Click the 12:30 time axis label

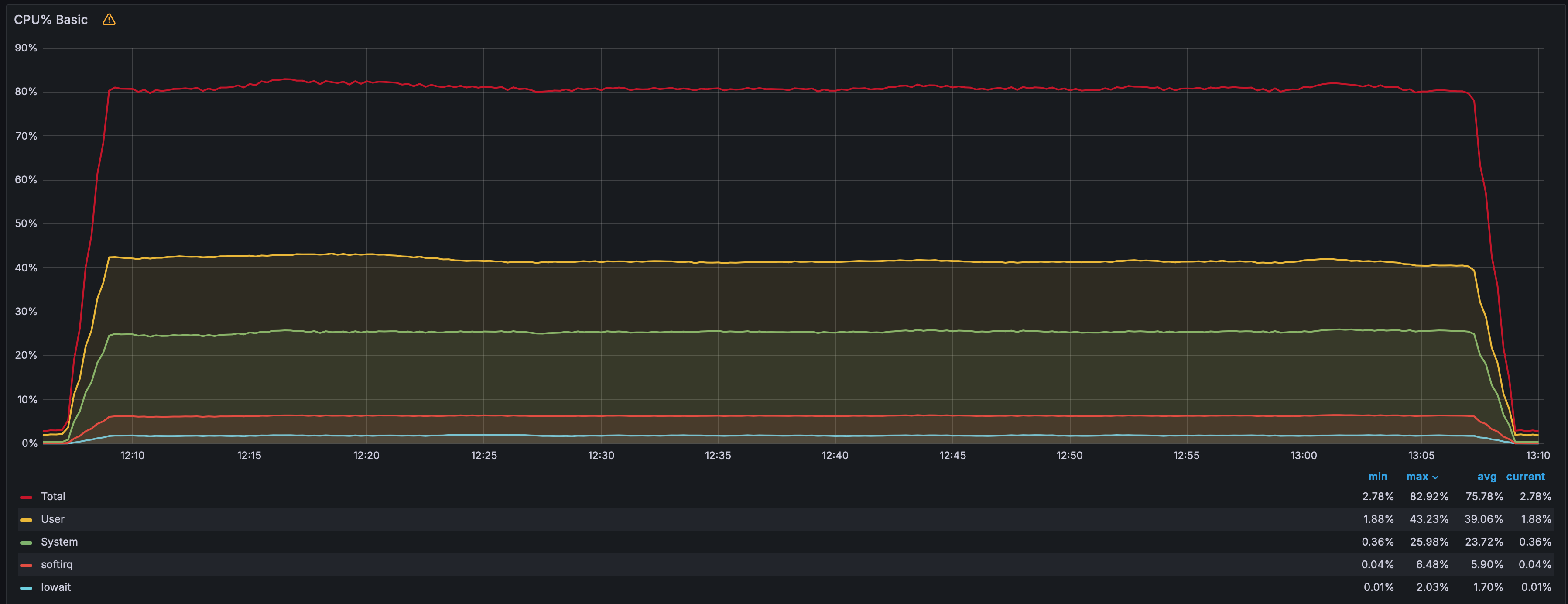tap(601, 455)
